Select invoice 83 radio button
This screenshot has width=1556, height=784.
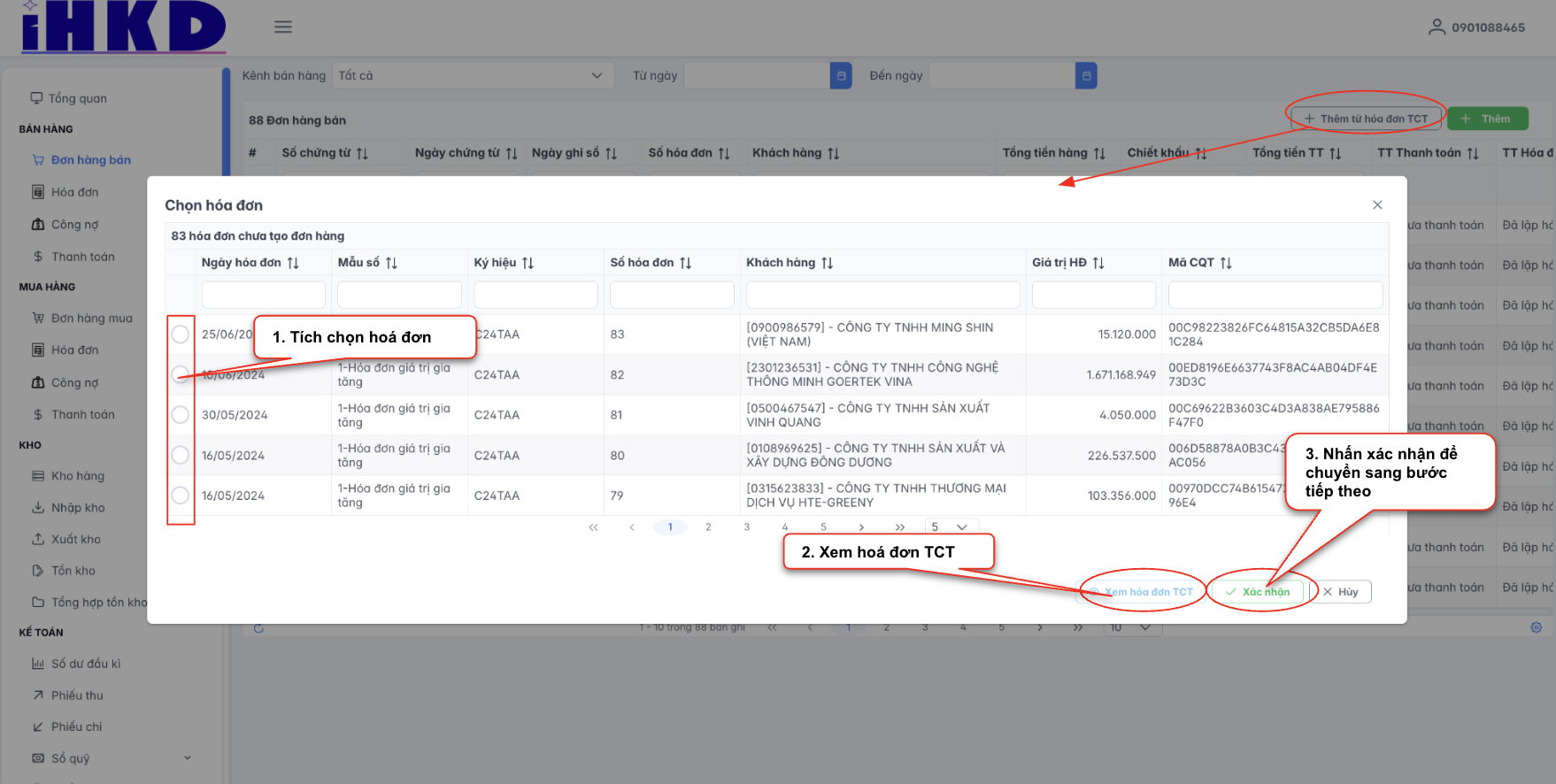click(181, 334)
